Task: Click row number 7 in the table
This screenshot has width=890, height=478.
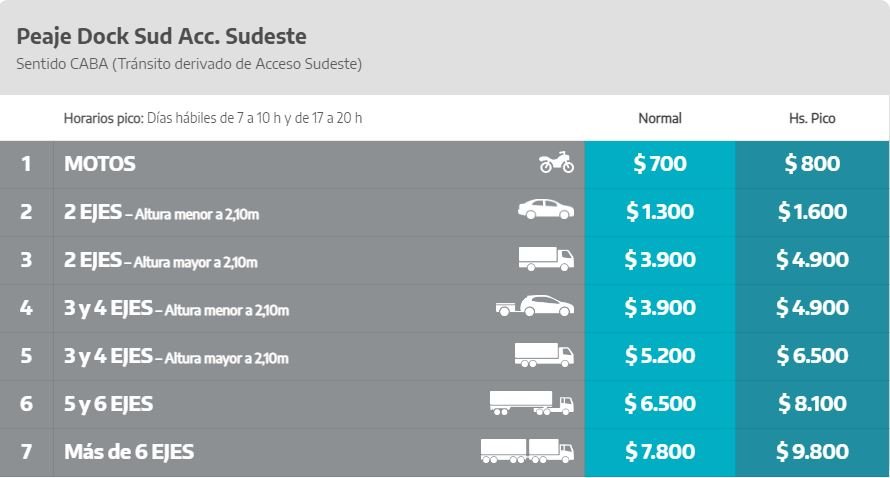Action: [26, 452]
